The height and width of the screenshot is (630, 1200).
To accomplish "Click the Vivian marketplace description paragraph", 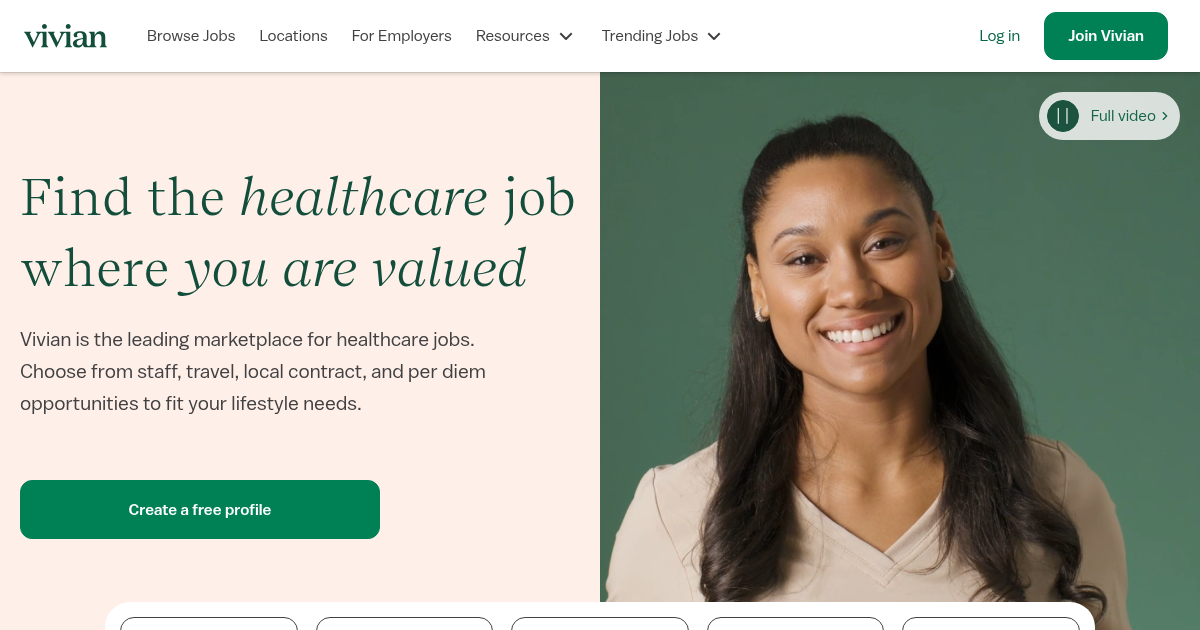I will (253, 372).
